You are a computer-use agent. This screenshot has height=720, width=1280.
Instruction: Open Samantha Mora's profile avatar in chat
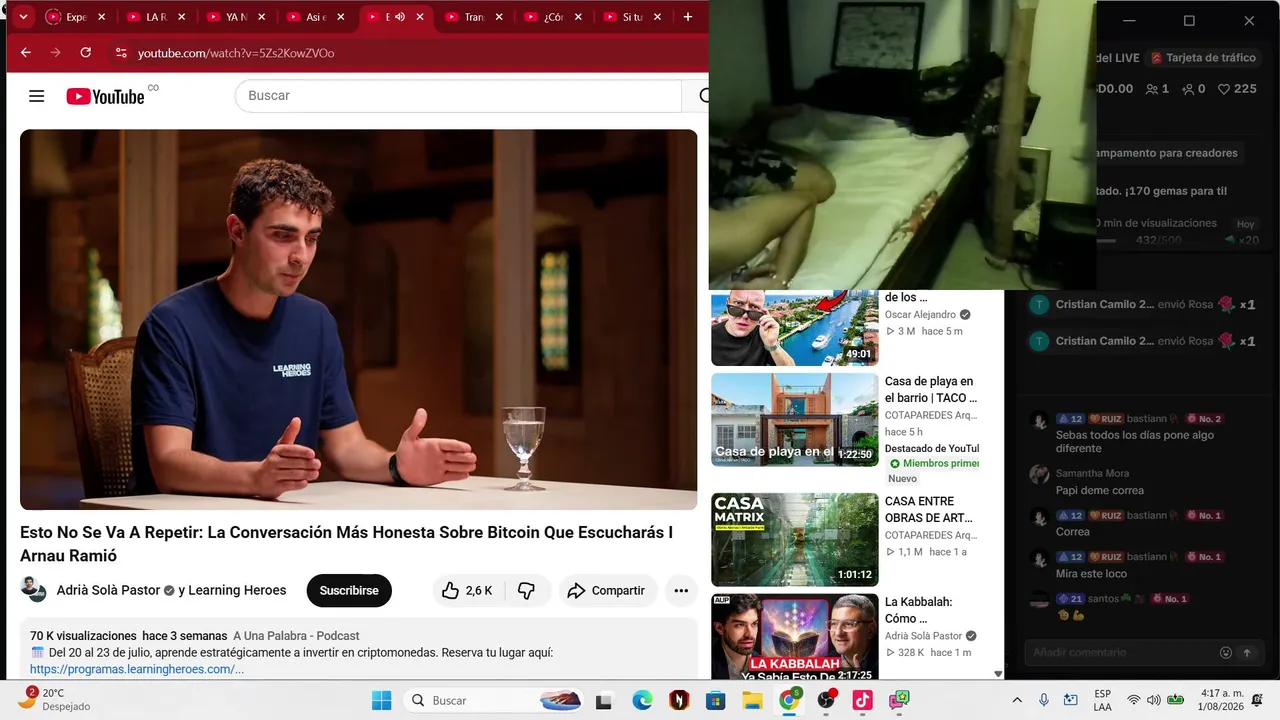1040,475
